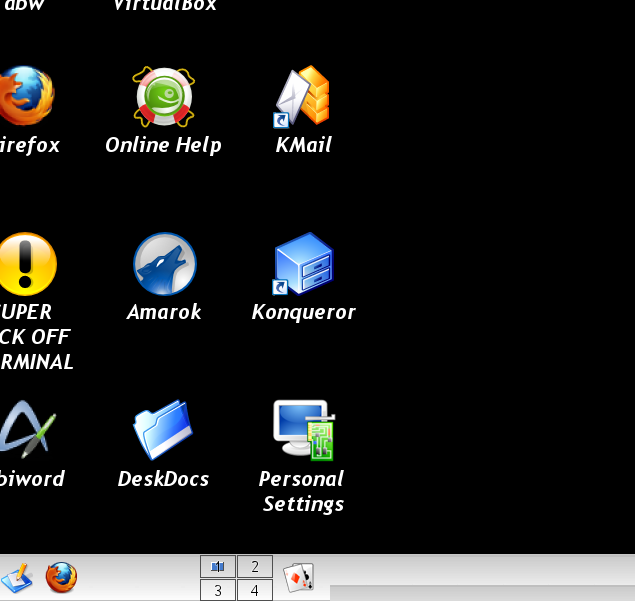Click the VirtualBox desktop label

pos(165,5)
